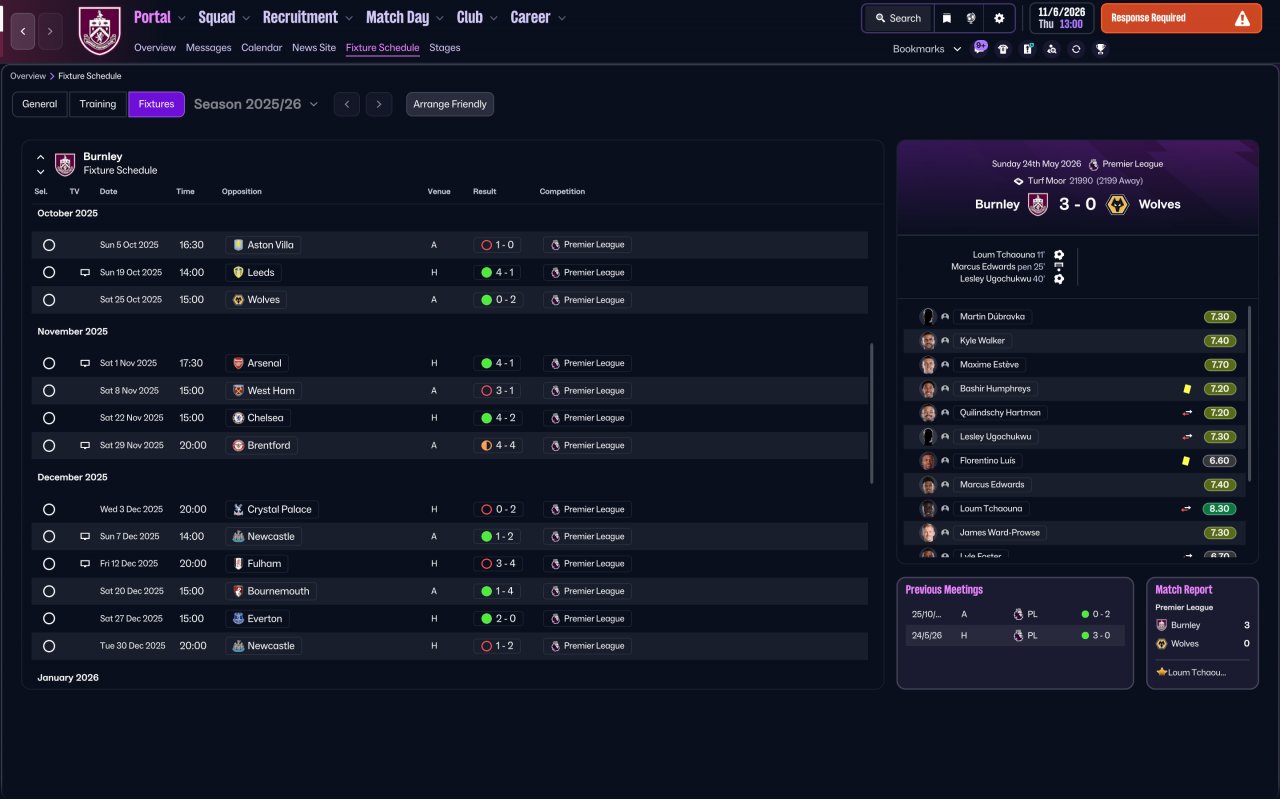Screen dimensions: 1280x799
Task: Go back with the left arrow navigation button
Action: point(23,31)
